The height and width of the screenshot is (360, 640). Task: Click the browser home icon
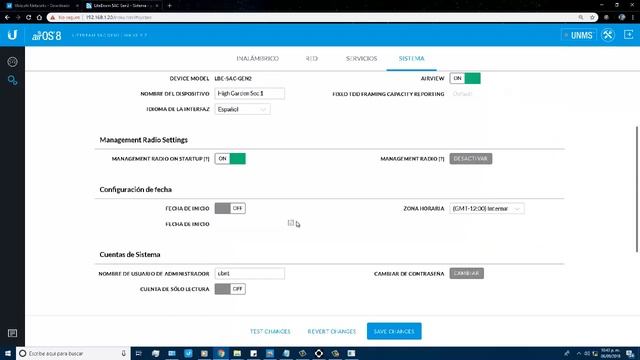tap(39, 18)
